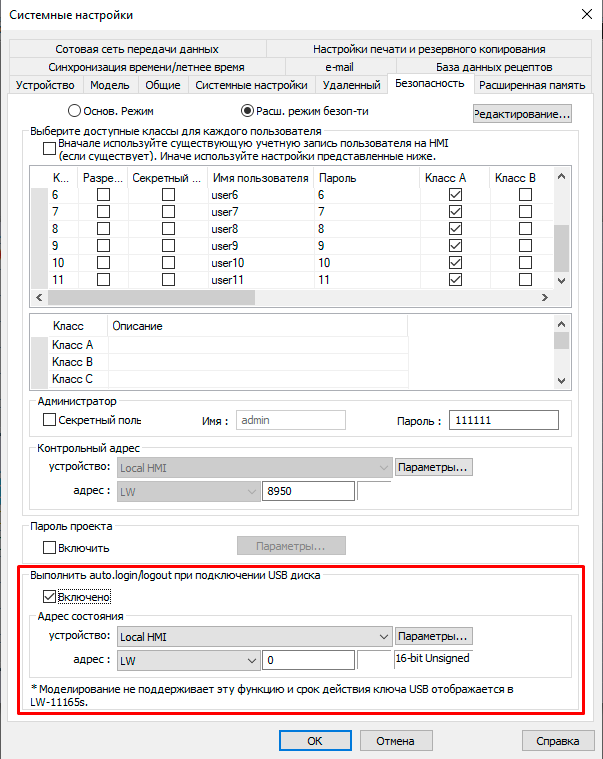Click user table scroll down arrow
Viewport: 603px width, 759px height.
coord(561,281)
